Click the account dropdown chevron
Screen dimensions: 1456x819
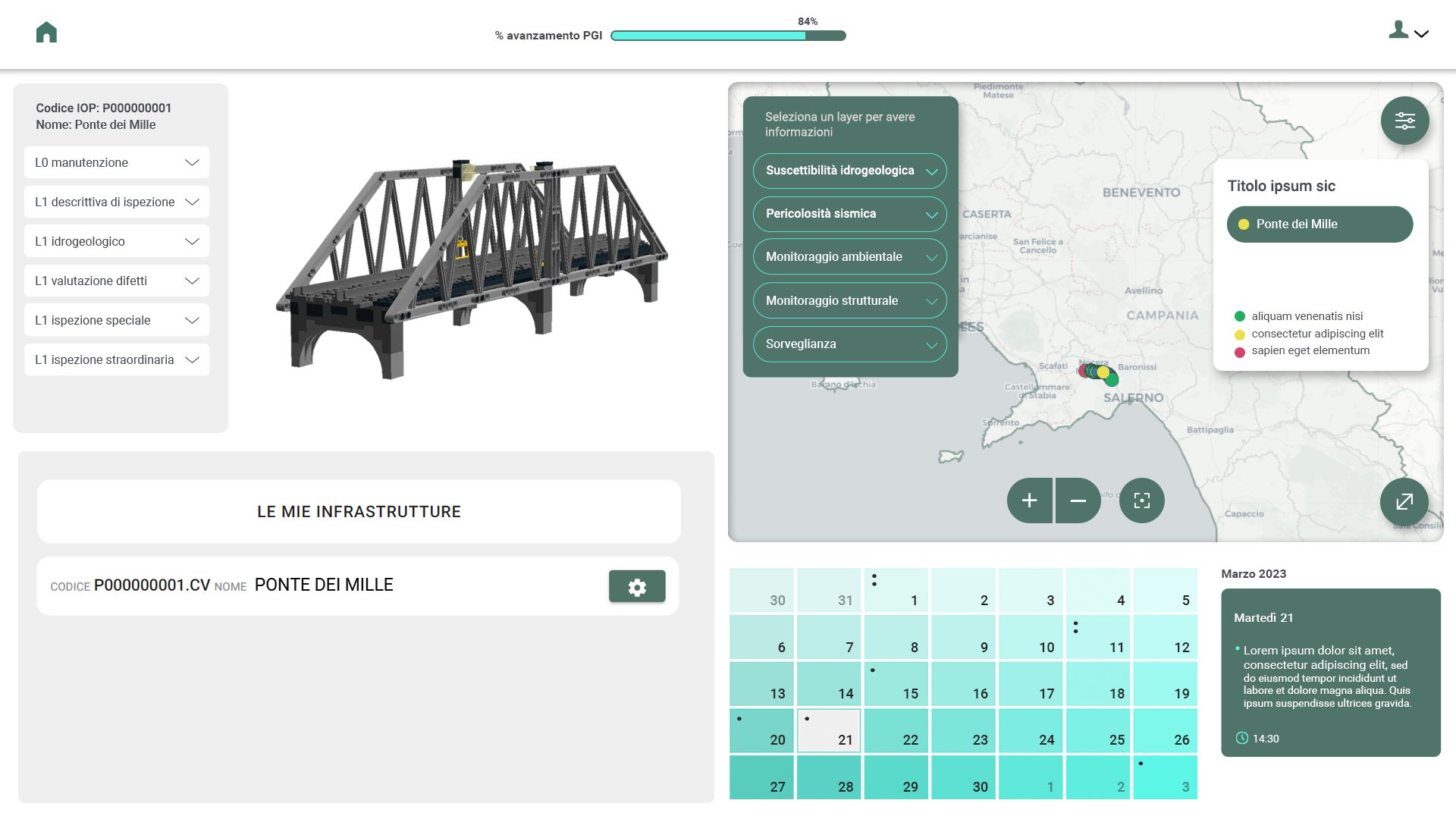1421,34
